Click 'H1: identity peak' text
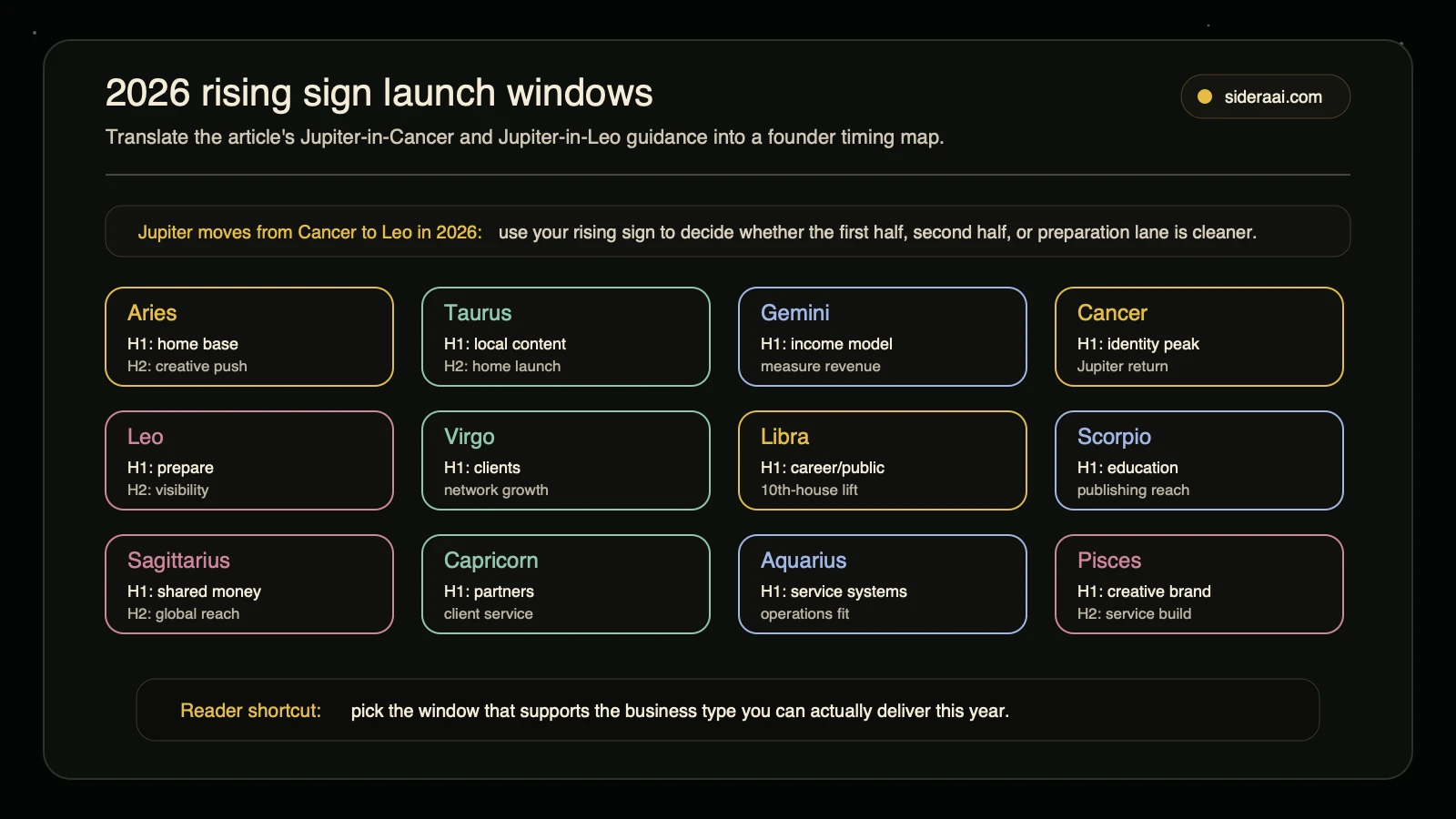The width and height of the screenshot is (1456, 819). pyautogui.click(x=1138, y=344)
